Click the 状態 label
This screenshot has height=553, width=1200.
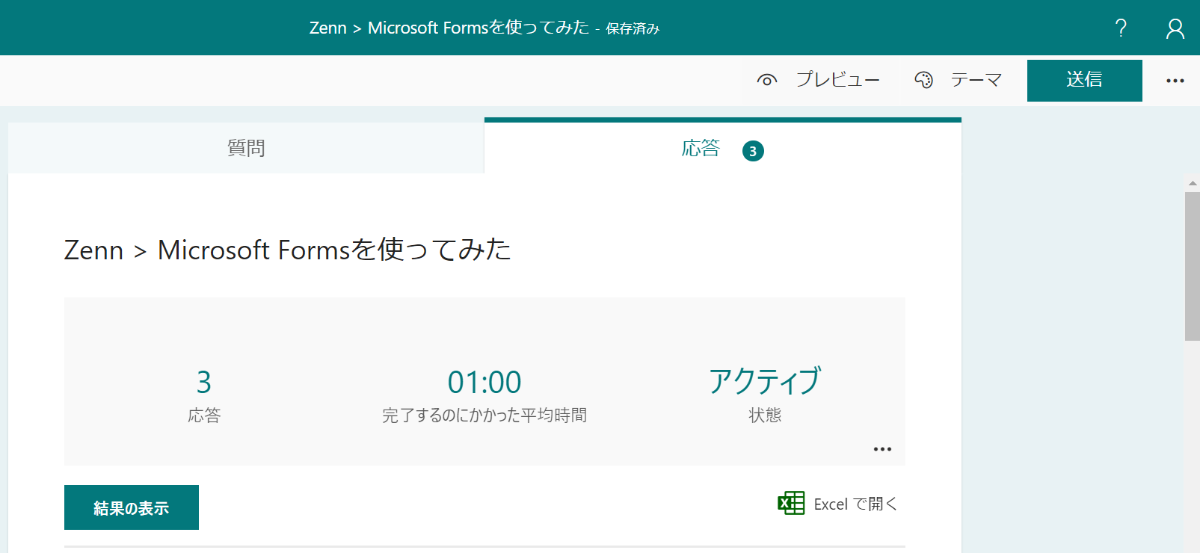[765, 414]
